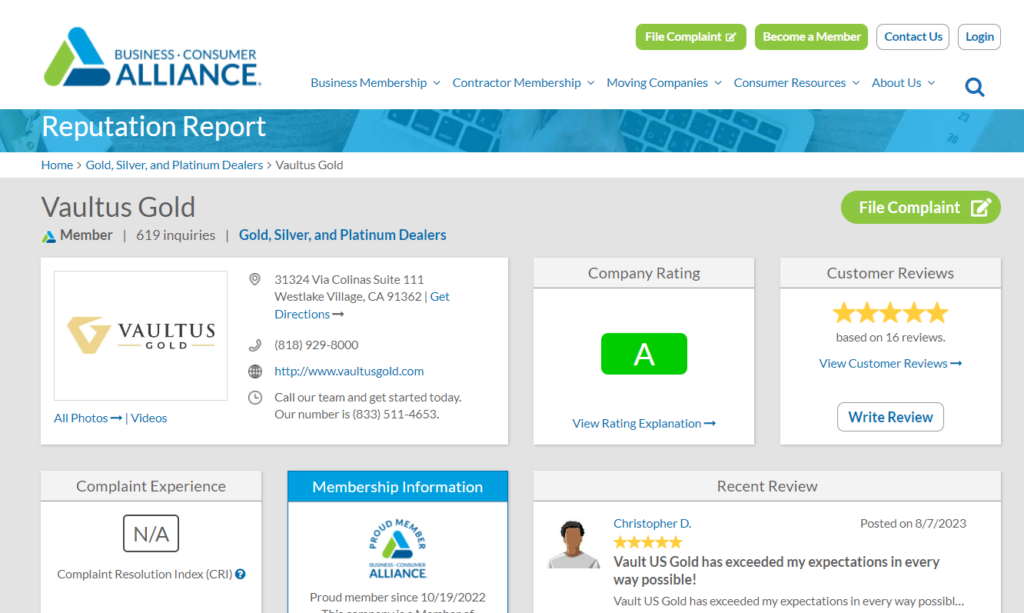Click 'Proud member since 10/19/2022' text
This screenshot has height=613, width=1024.
click(x=398, y=597)
